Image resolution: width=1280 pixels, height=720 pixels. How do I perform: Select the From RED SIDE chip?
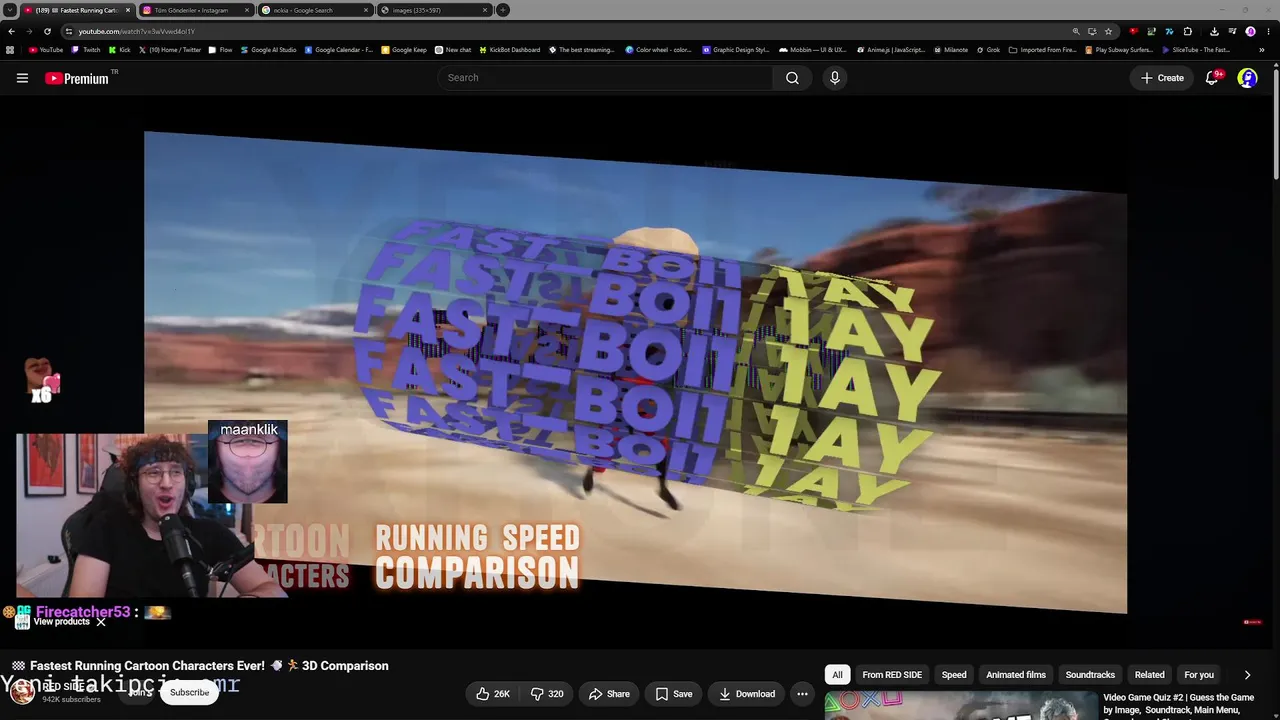(x=892, y=675)
